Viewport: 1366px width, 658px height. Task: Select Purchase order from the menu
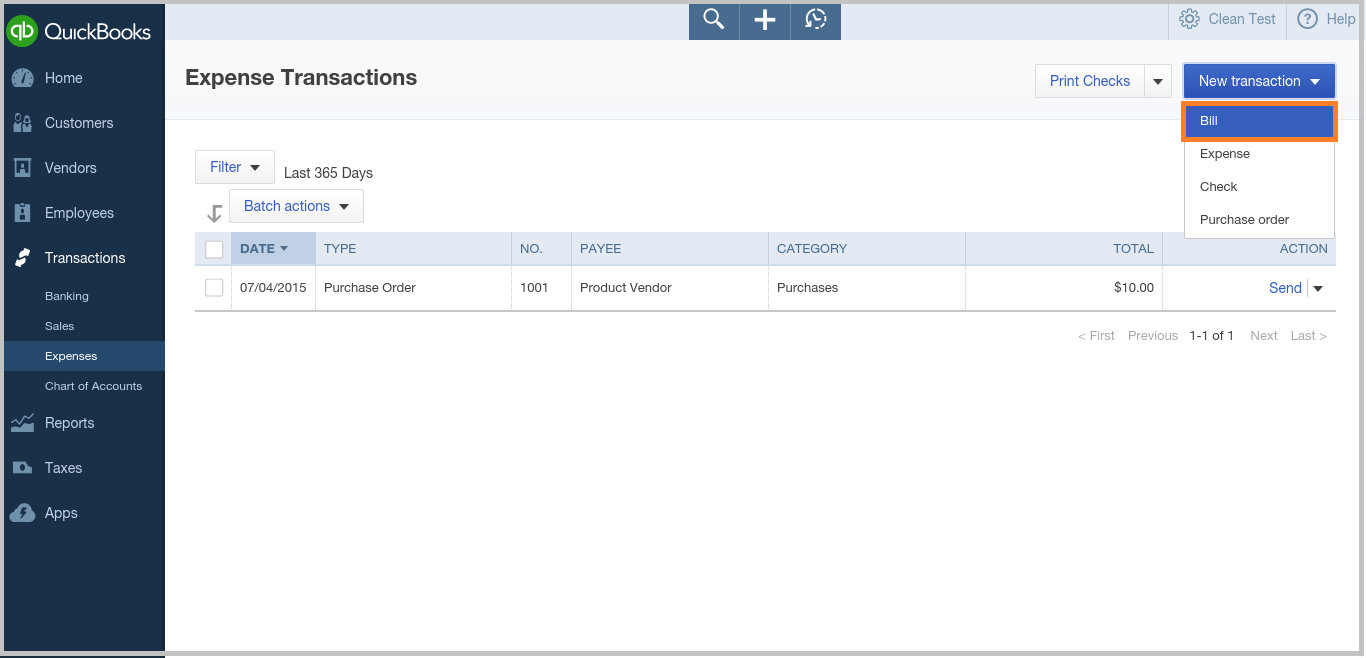[1259, 220]
